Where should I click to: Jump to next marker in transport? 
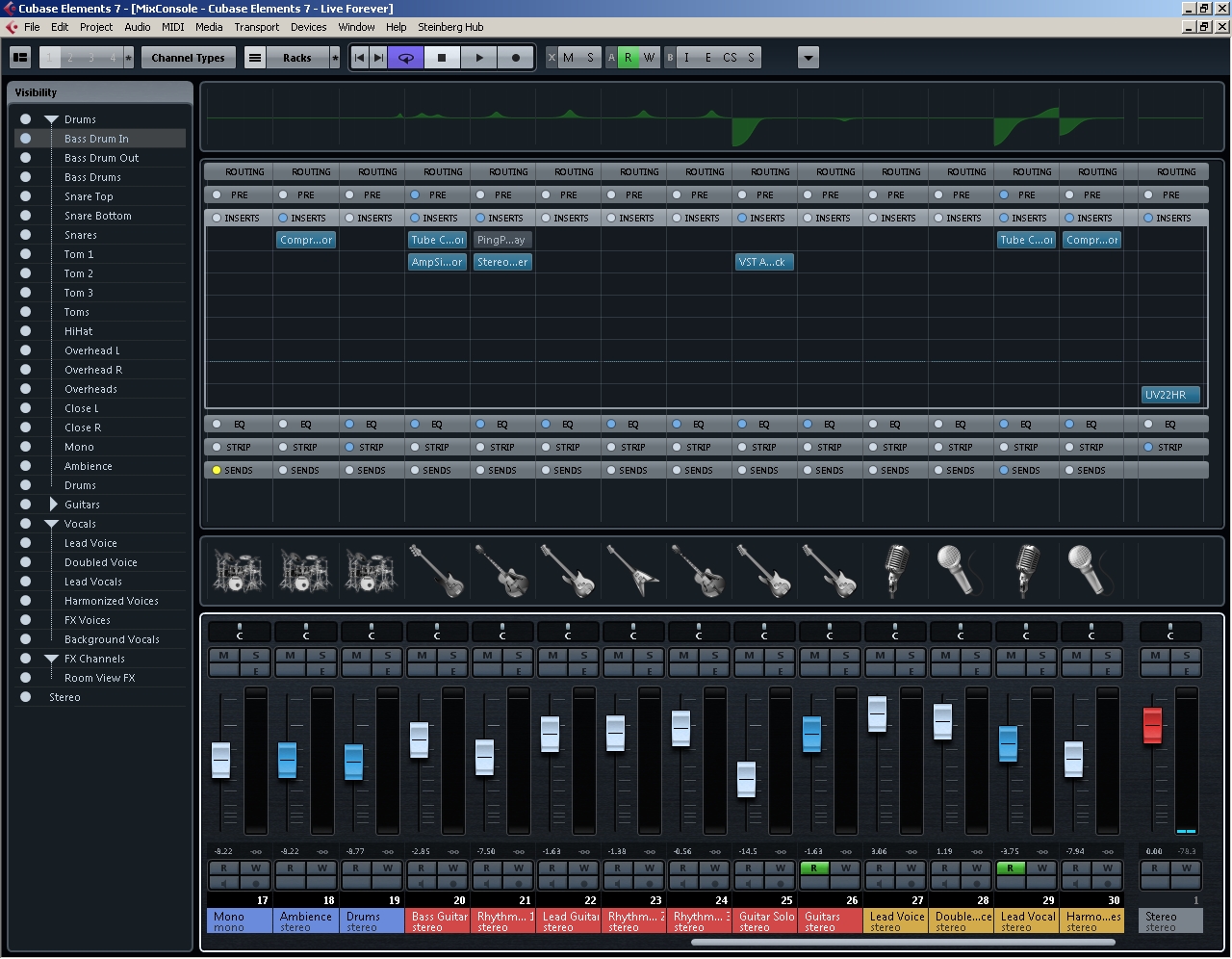tap(378, 58)
